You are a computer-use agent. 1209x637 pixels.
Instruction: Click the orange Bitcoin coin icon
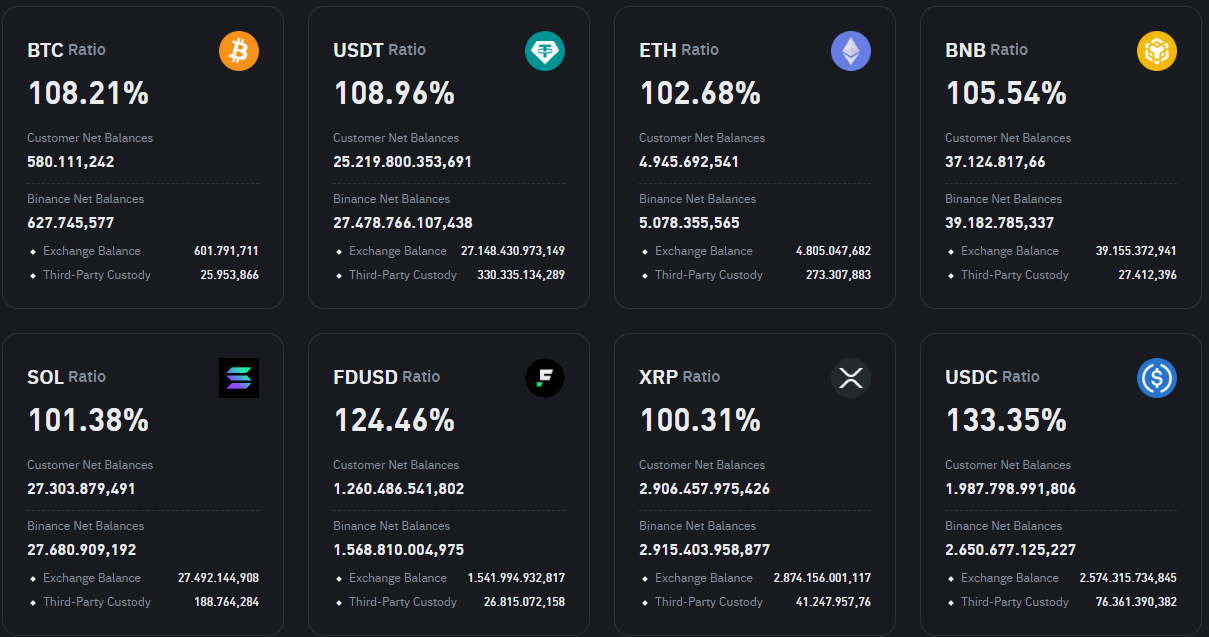[239, 51]
